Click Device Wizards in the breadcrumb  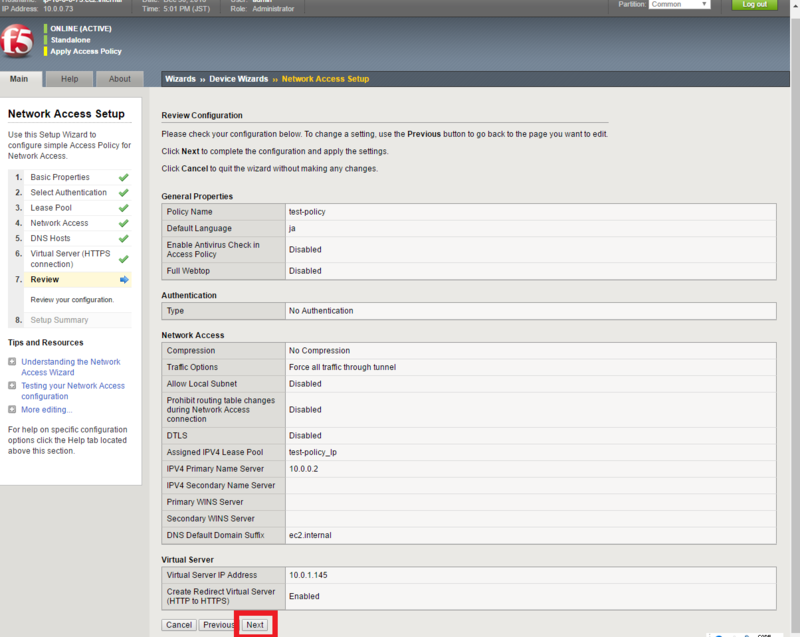coord(238,79)
